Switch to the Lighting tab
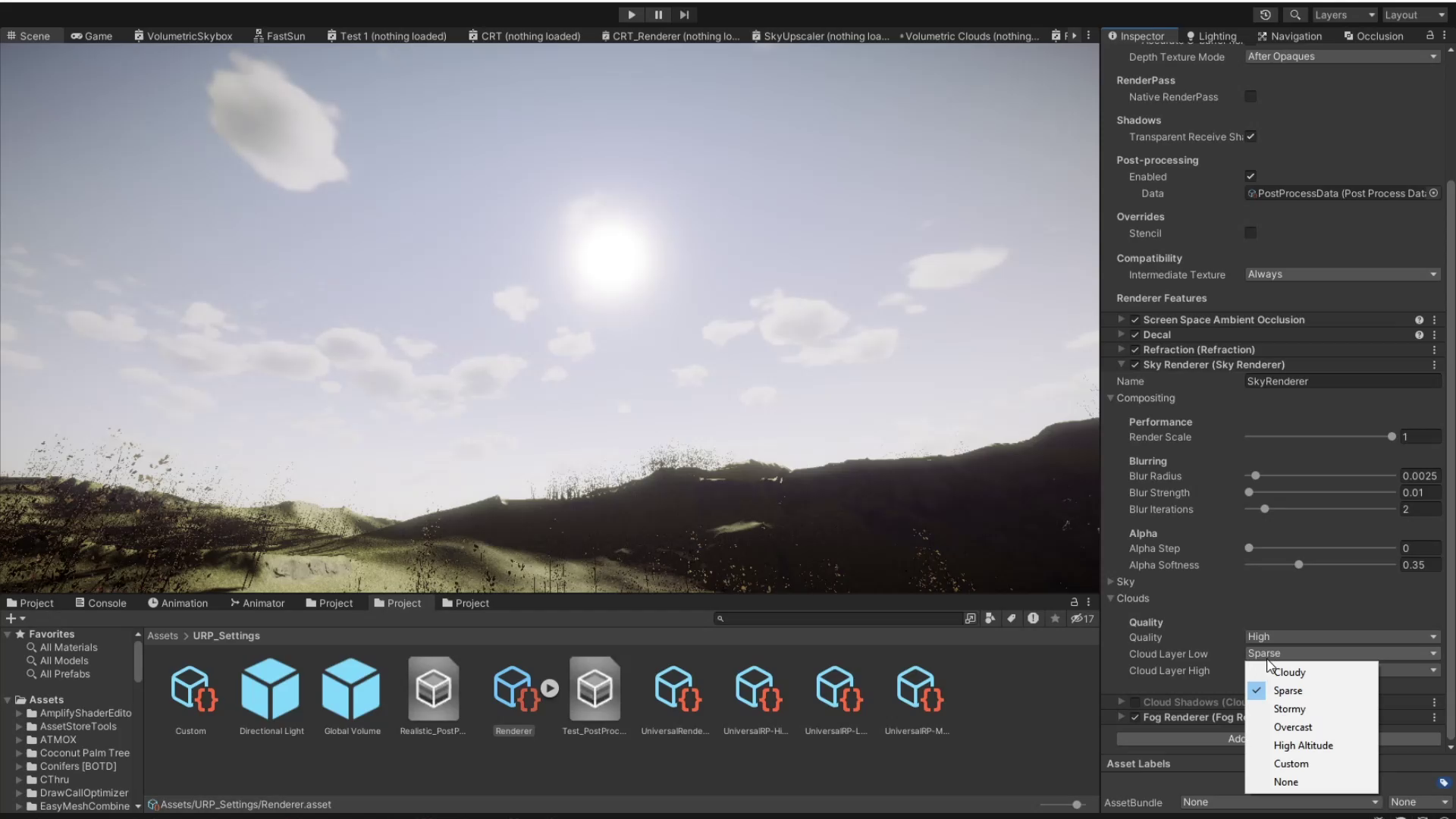Screen dimensions: 1456x819 coord(1217,36)
